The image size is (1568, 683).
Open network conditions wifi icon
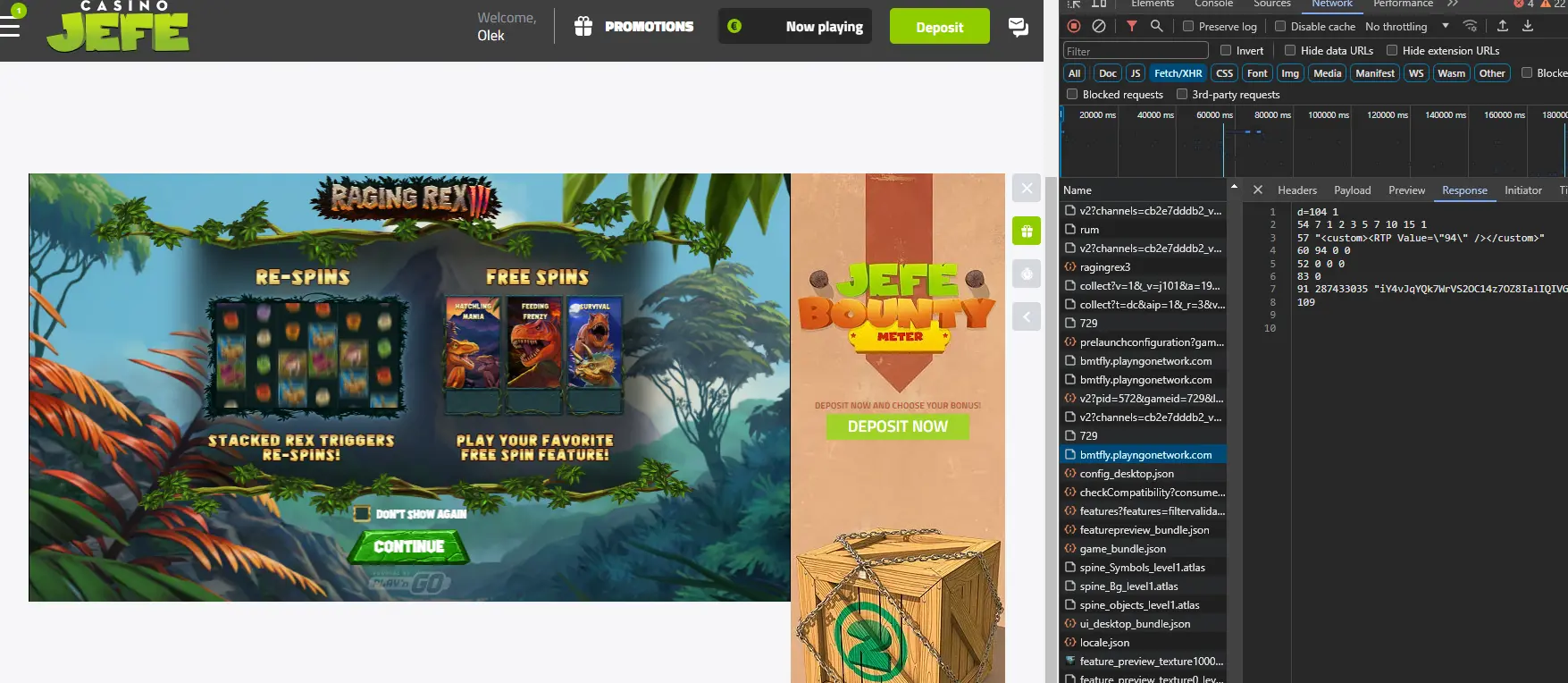click(1470, 26)
